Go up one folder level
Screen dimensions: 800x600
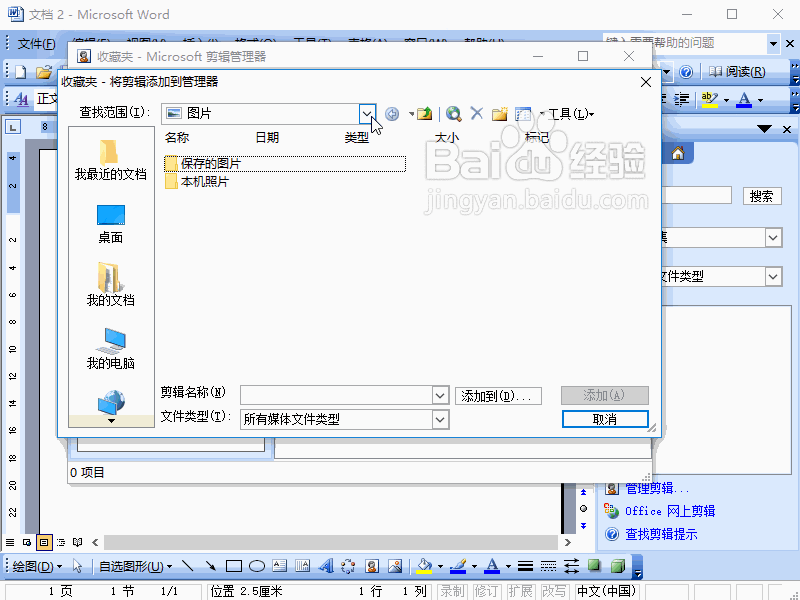424,113
